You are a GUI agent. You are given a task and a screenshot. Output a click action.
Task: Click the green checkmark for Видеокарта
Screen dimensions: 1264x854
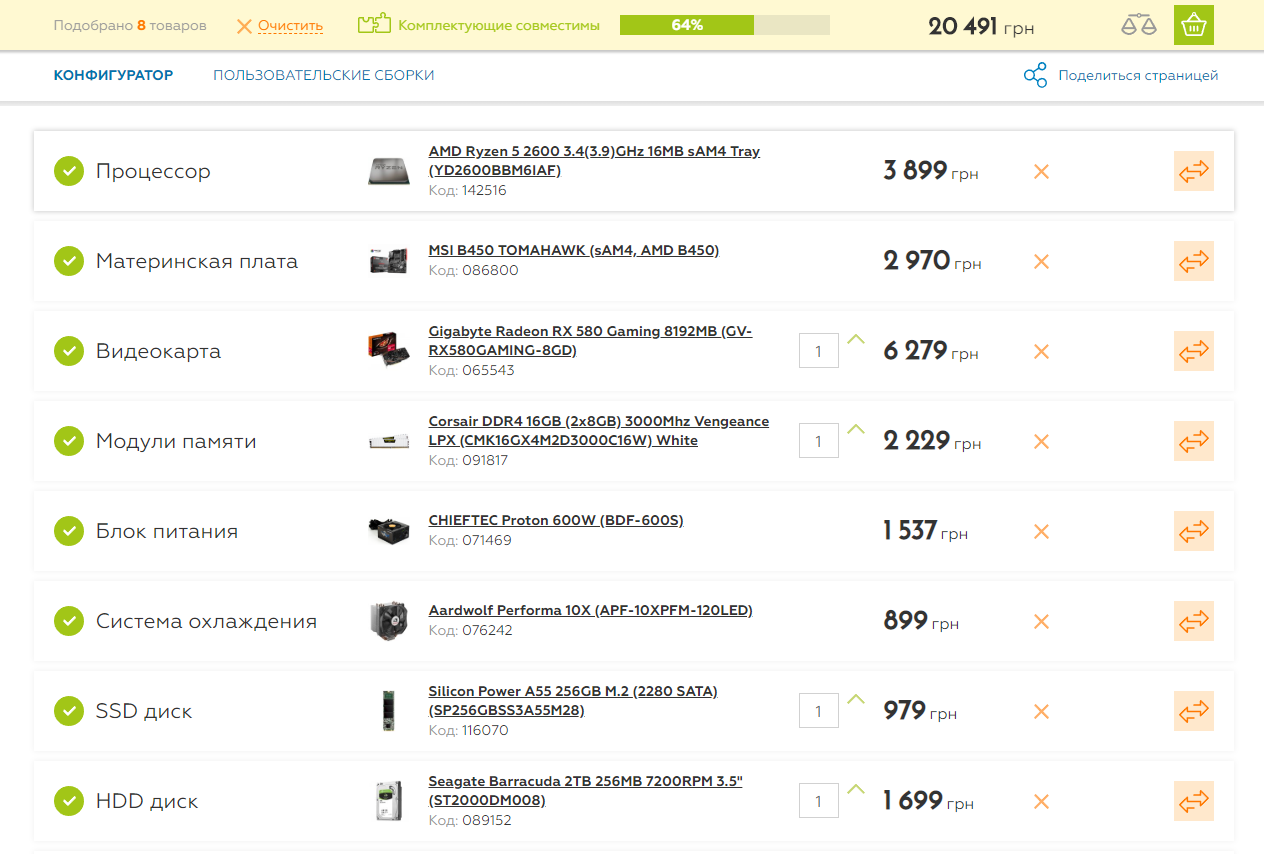coord(69,351)
